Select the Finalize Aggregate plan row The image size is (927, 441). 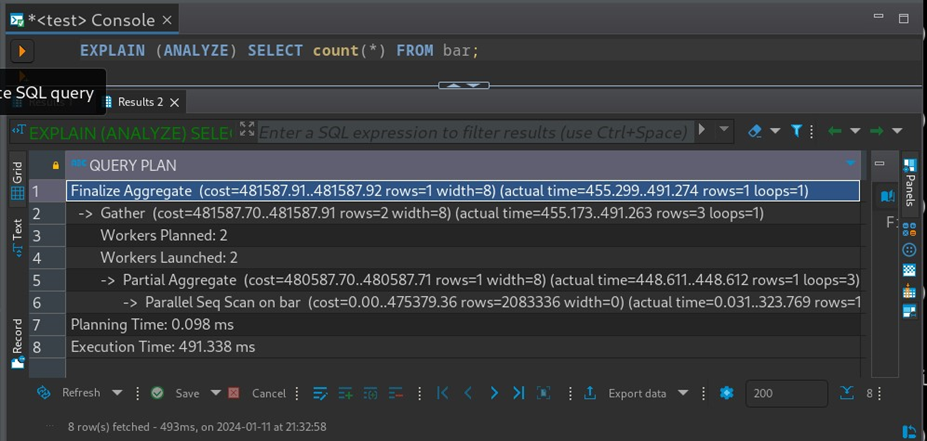[x=463, y=191]
